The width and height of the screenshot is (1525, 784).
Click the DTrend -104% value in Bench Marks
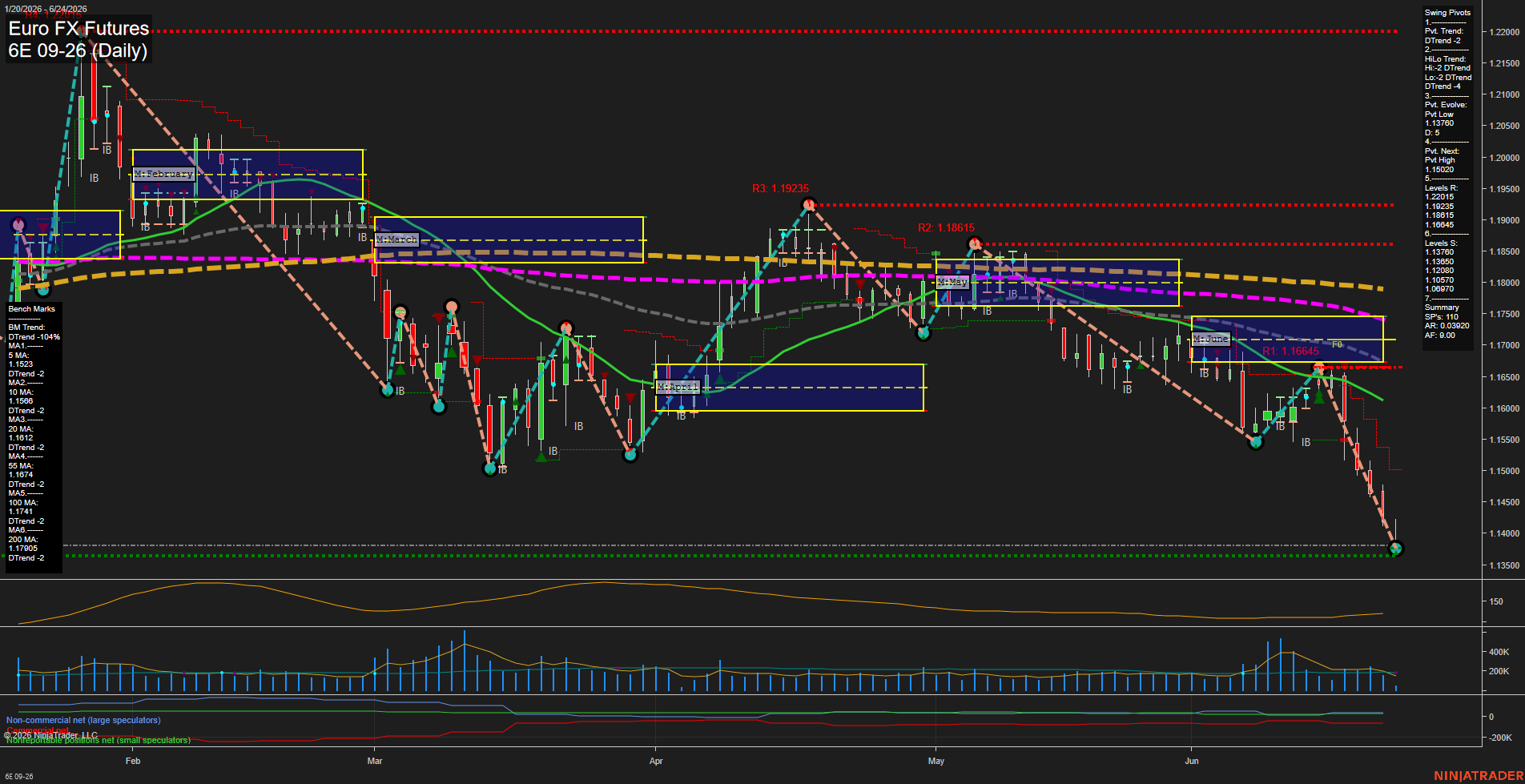[34, 337]
